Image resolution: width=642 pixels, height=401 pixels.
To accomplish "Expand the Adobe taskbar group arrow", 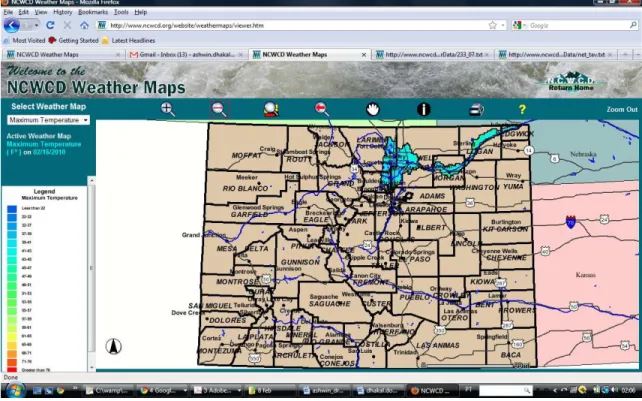I will click(239, 390).
